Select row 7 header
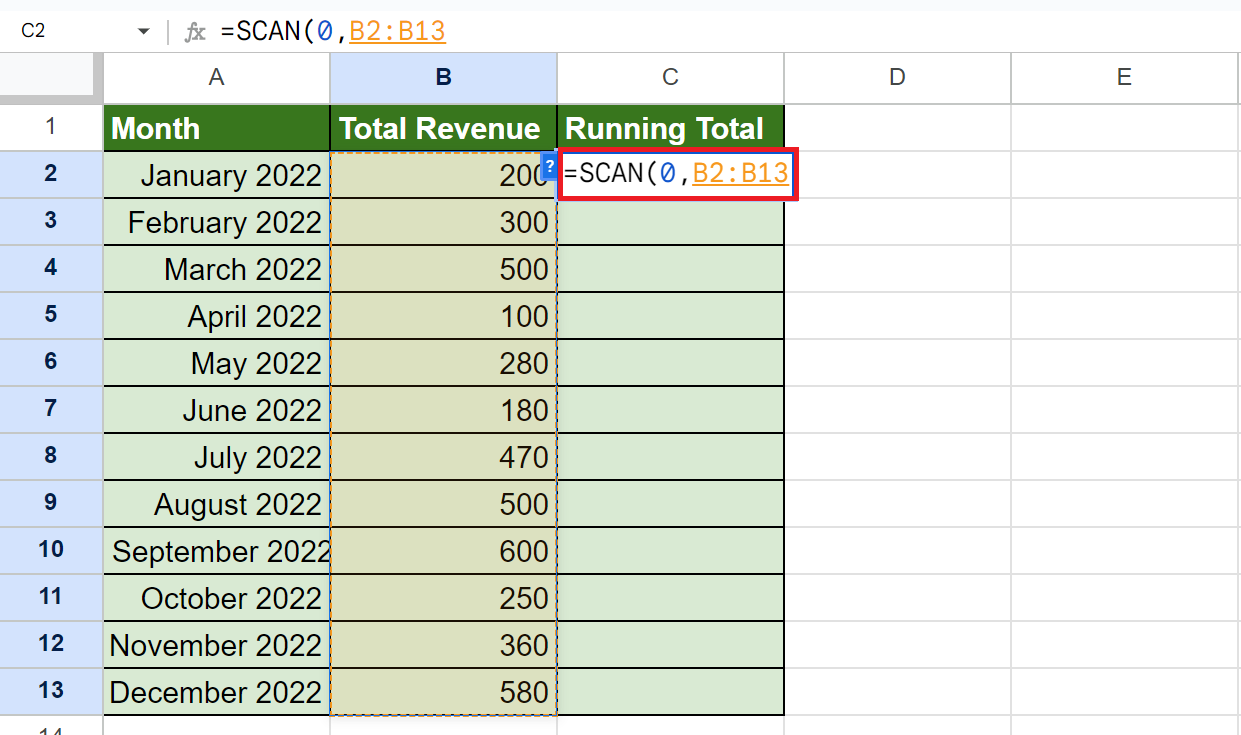Screen dimensions: 1241x735 [51, 409]
